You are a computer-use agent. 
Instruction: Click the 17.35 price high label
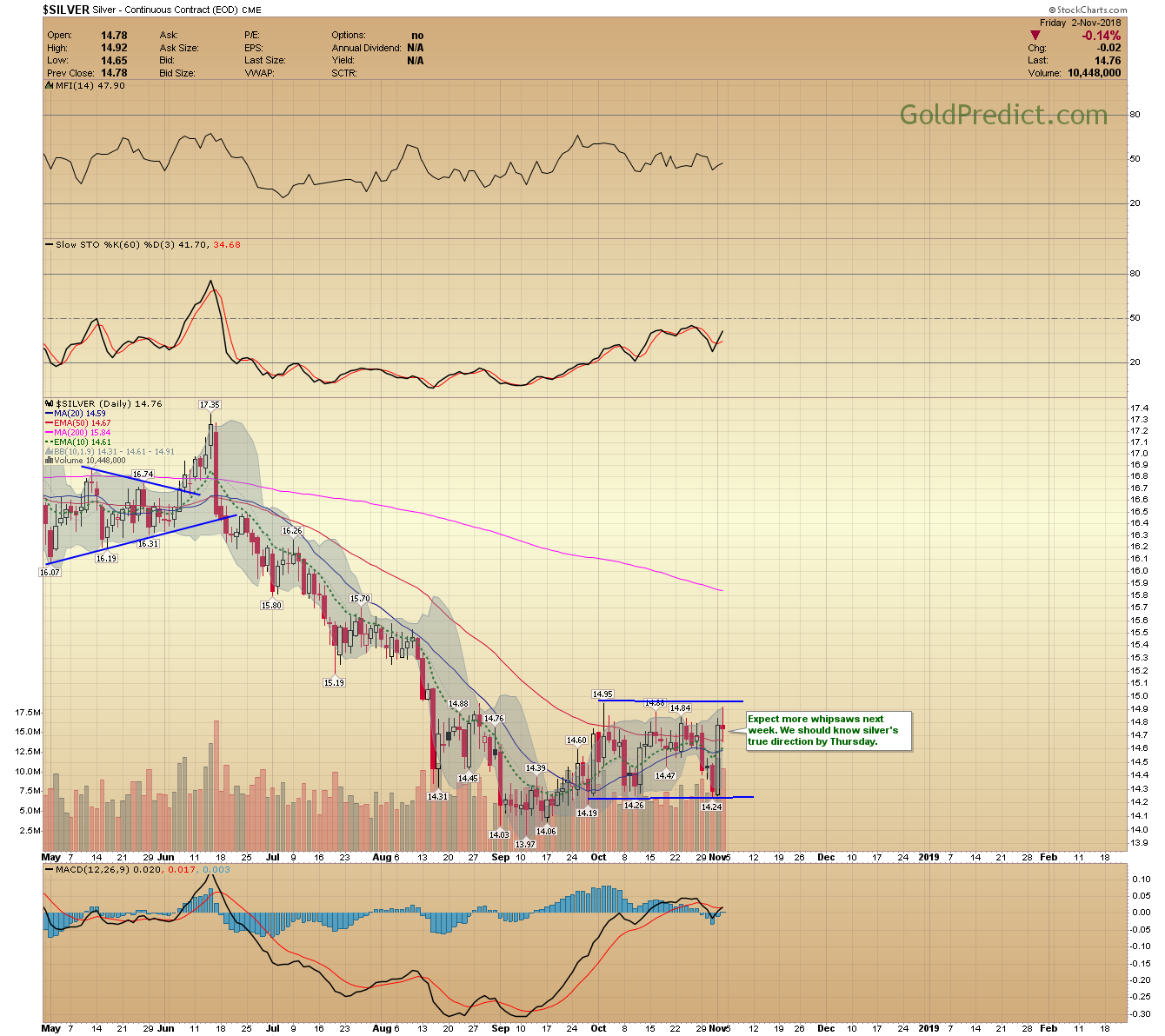click(210, 405)
